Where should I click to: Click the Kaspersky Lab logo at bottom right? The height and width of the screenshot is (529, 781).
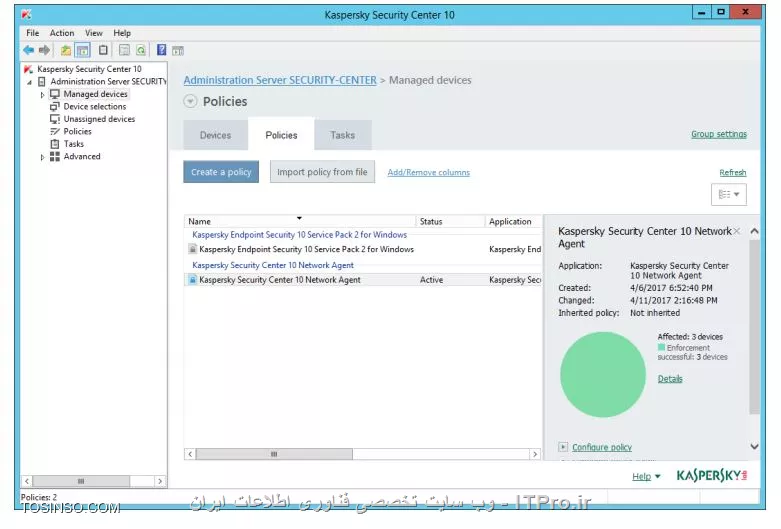(x=712, y=476)
